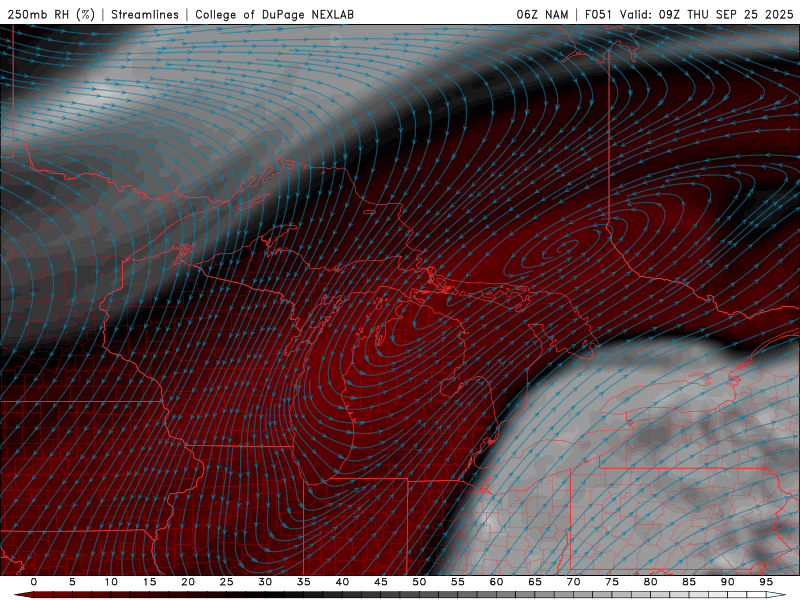Click the '15' color scale label
Viewport: 800px width, 600px height.
coord(149,582)
